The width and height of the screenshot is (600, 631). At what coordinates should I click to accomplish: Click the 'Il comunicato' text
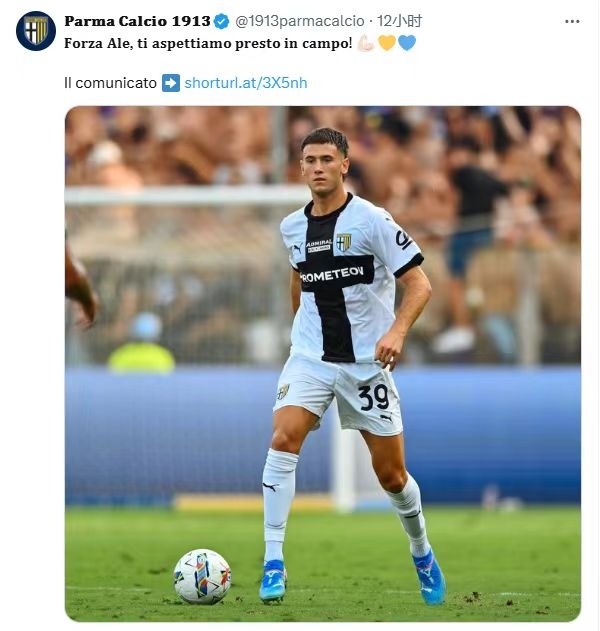tap(110, 83)
